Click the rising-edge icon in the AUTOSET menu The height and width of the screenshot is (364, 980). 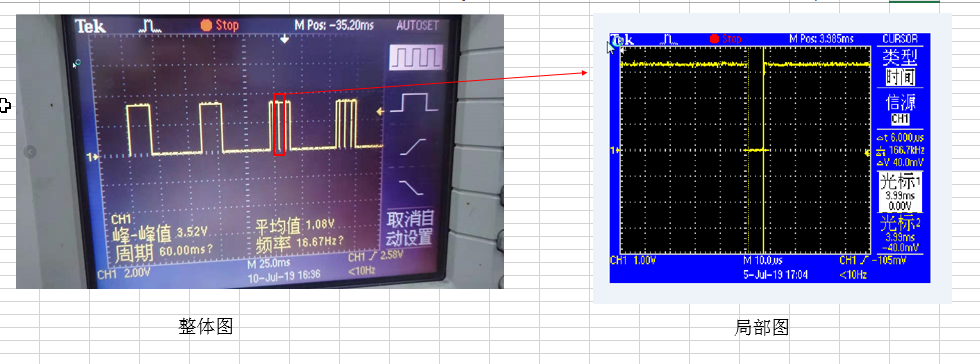[413, 146]
